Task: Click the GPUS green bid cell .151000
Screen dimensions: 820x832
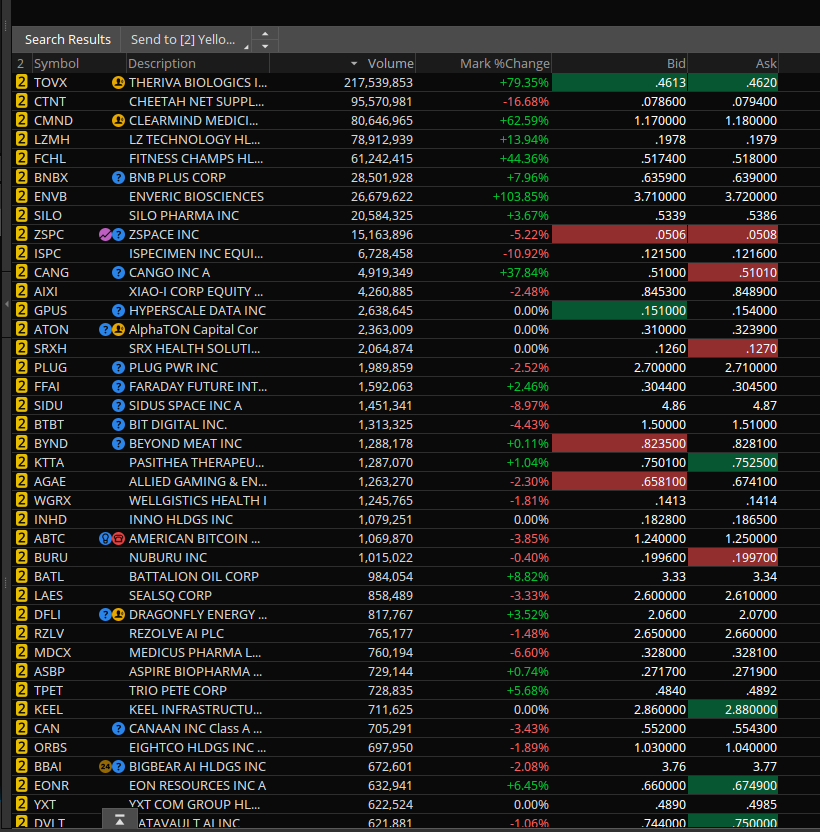Action: point(619,310)
